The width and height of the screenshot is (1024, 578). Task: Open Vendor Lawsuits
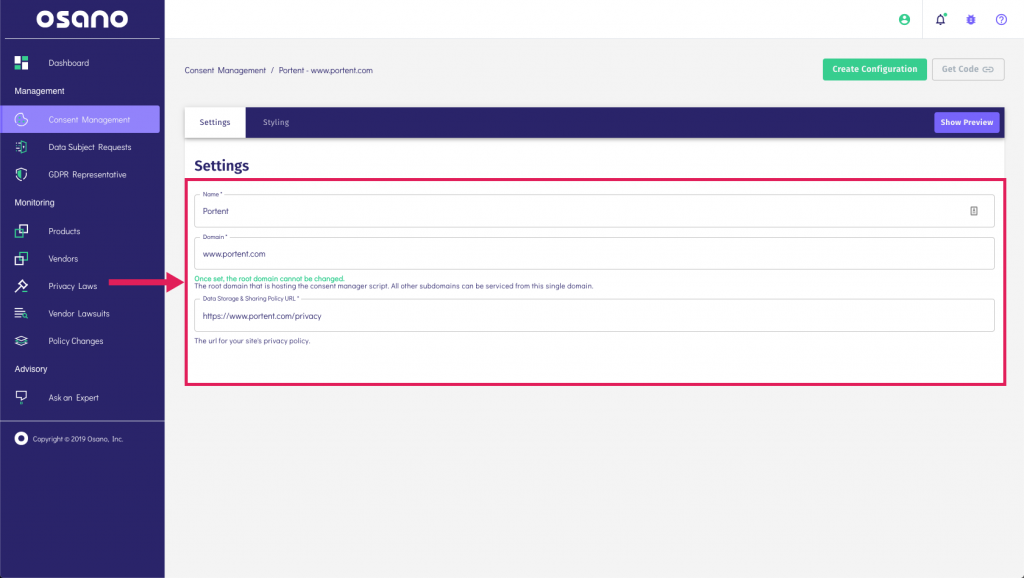click(80, 313)
